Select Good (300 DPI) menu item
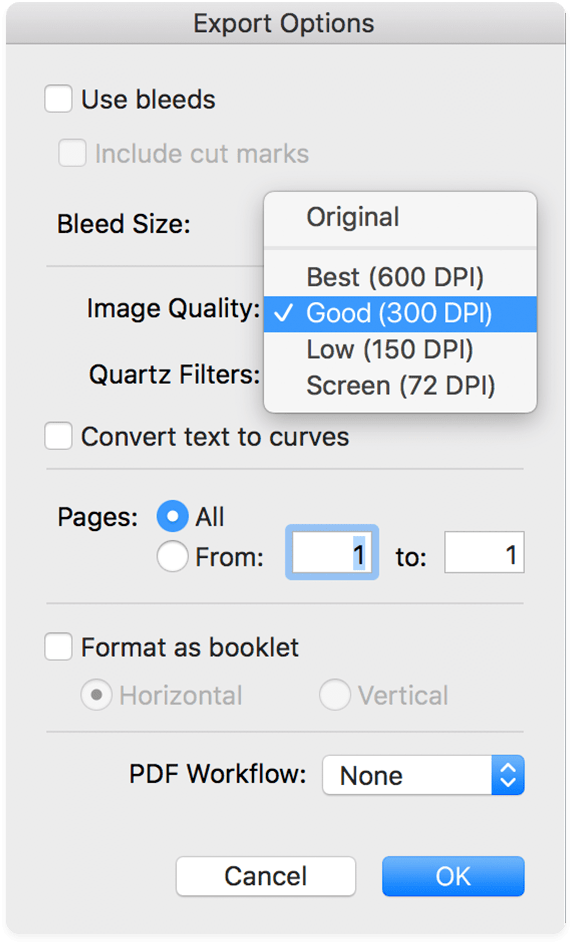The image size is (572, 944). pos(400,314)
